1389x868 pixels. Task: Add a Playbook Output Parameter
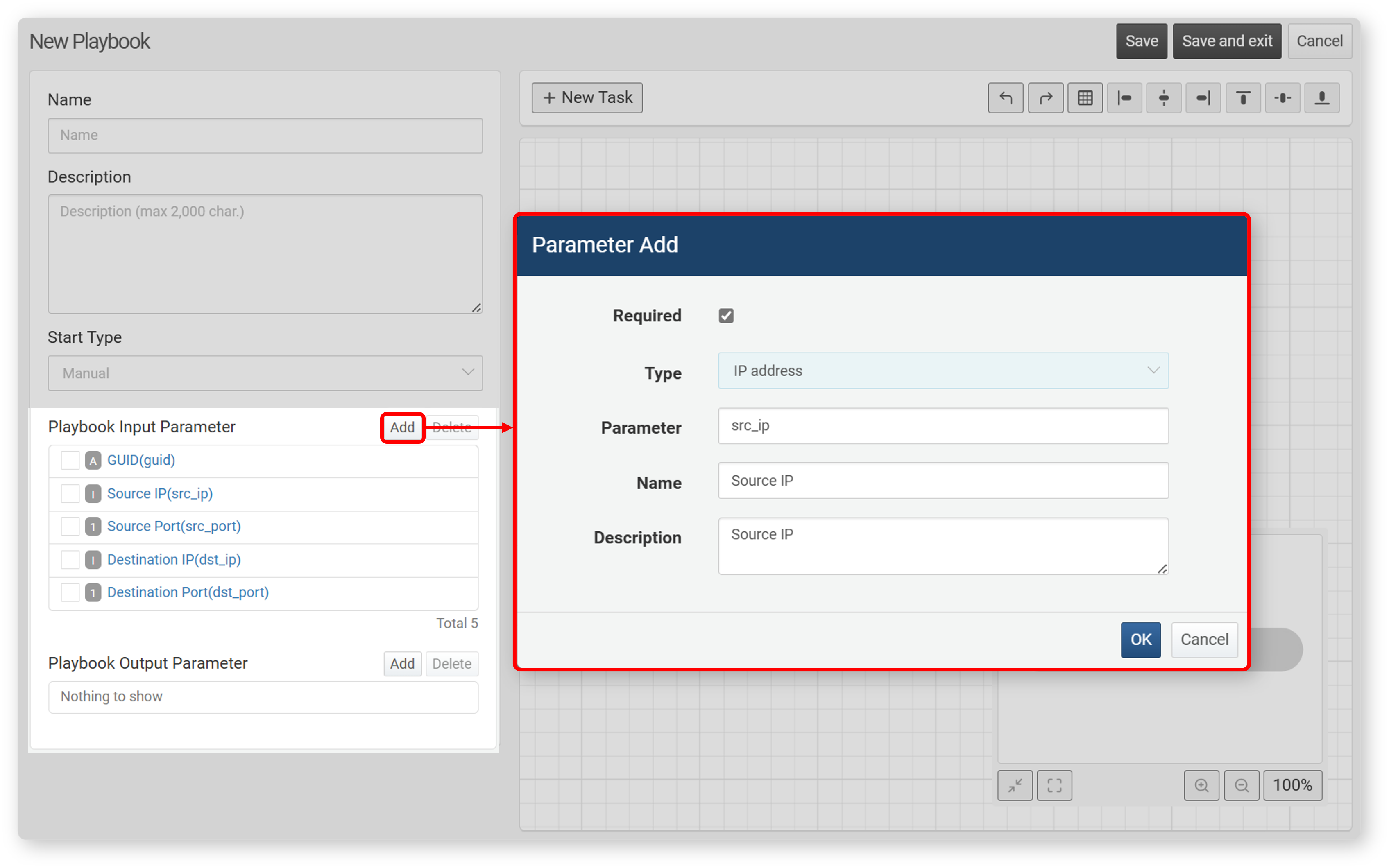click(x=403, y=664)
